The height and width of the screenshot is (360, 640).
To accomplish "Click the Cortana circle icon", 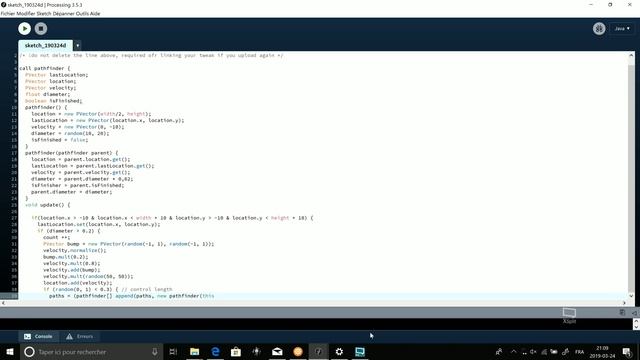I will 29,351.
